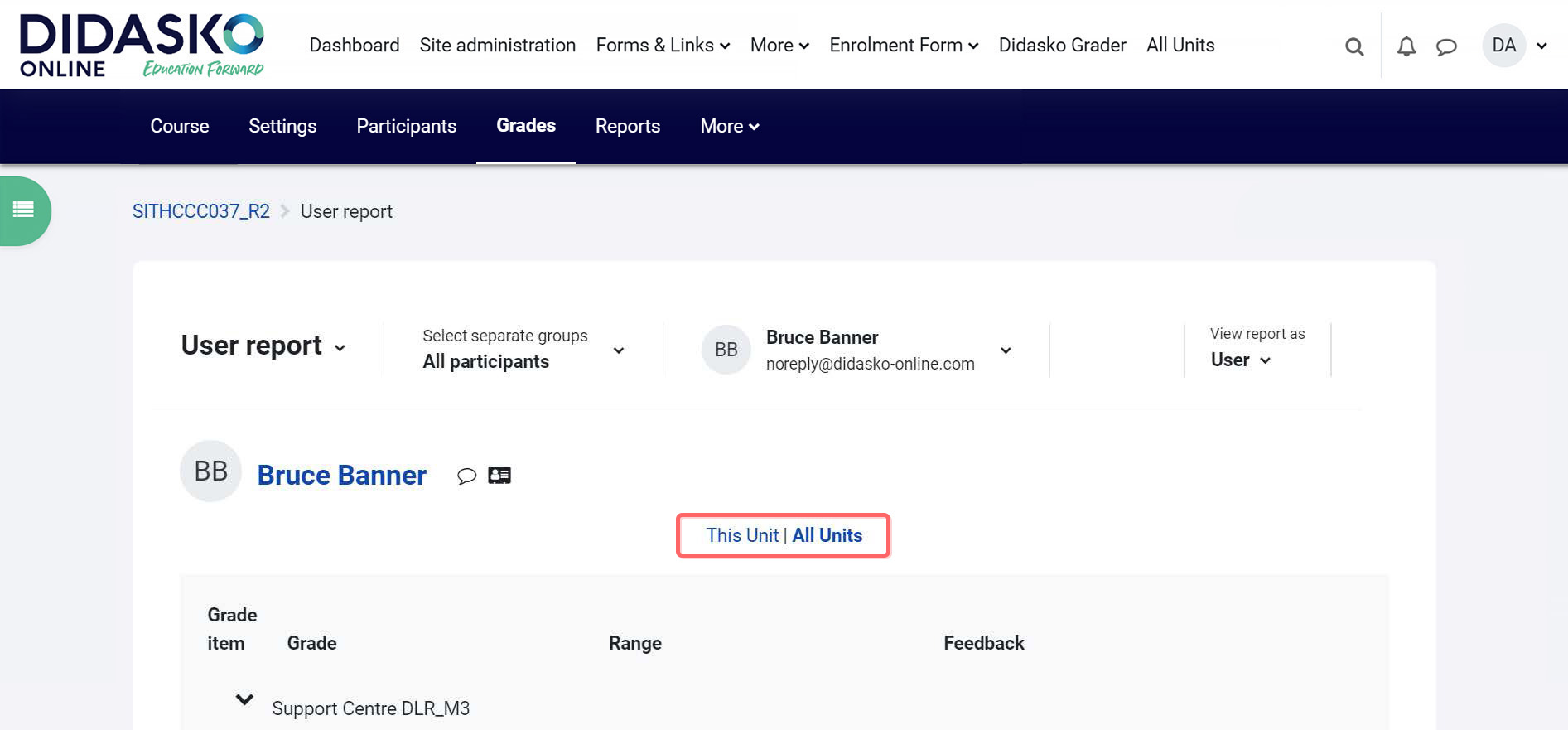
Task: Change View report as User dropdown
Action: point(1240,360)
